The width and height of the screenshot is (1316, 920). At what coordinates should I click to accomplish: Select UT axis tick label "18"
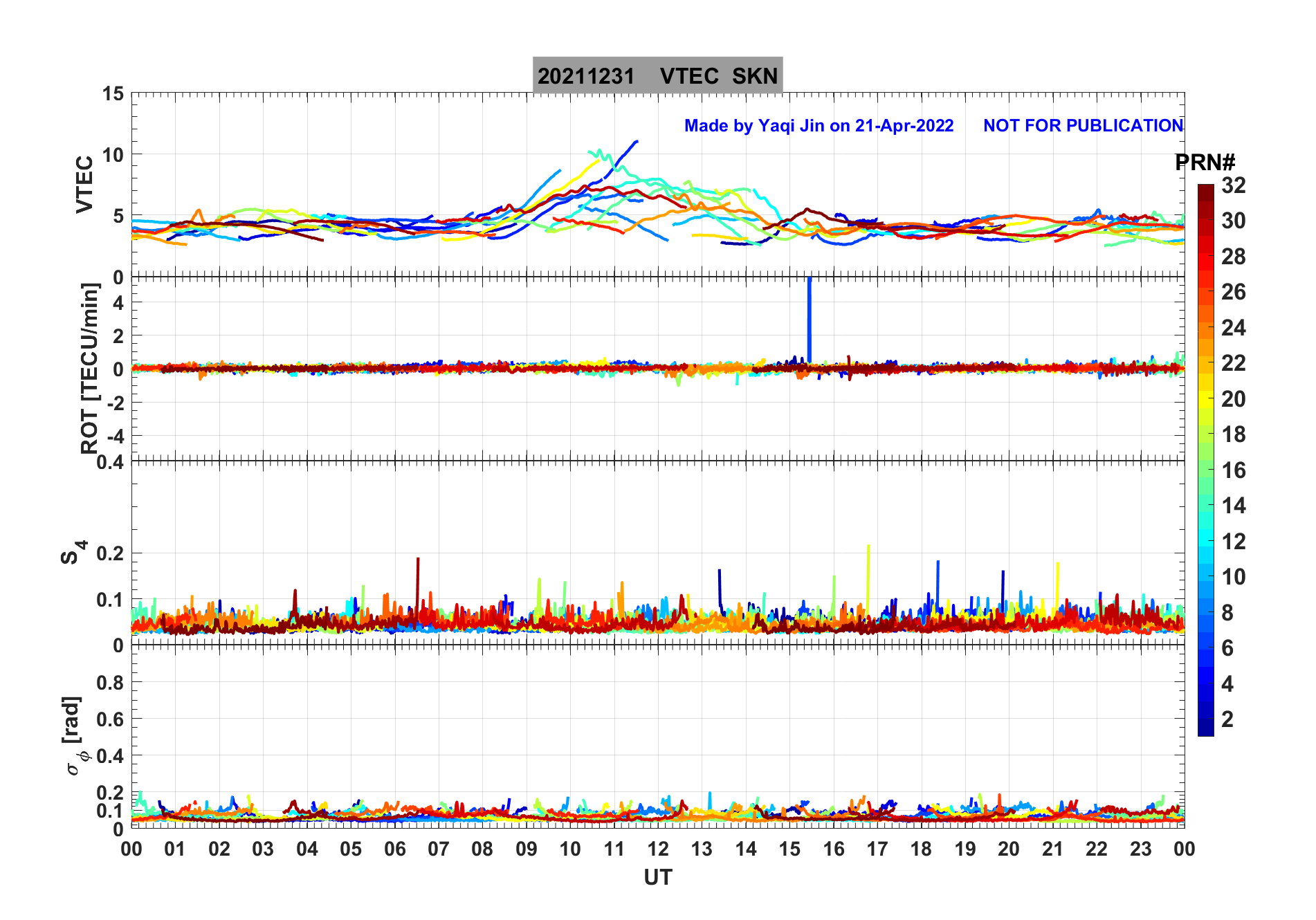pos(921,849)
